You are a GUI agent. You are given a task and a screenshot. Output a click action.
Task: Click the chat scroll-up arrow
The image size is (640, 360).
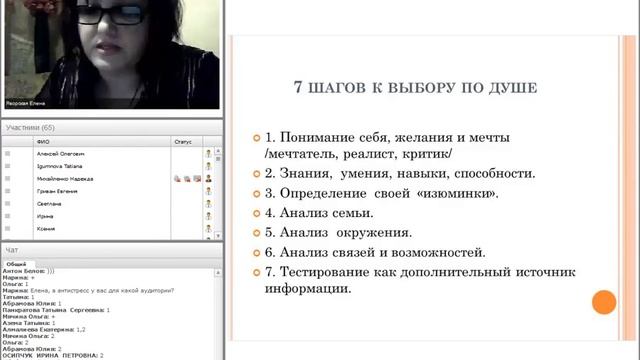tap(218, 272)
